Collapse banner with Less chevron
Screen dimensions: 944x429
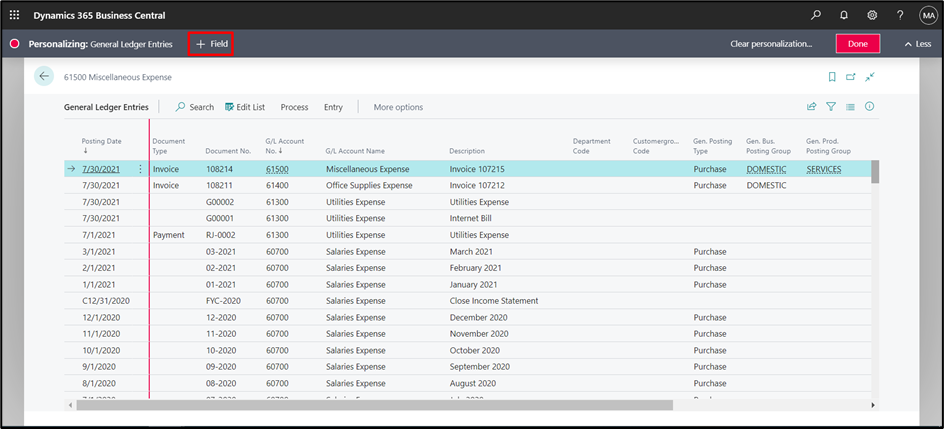tap(918, 44)
